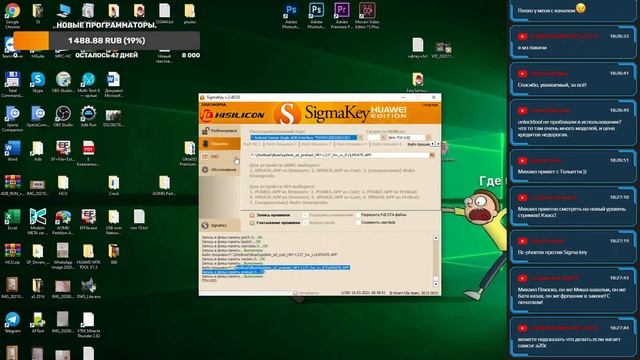
Task: Open the Modem META desktop shortcut
Action: [x=38, y=222]
